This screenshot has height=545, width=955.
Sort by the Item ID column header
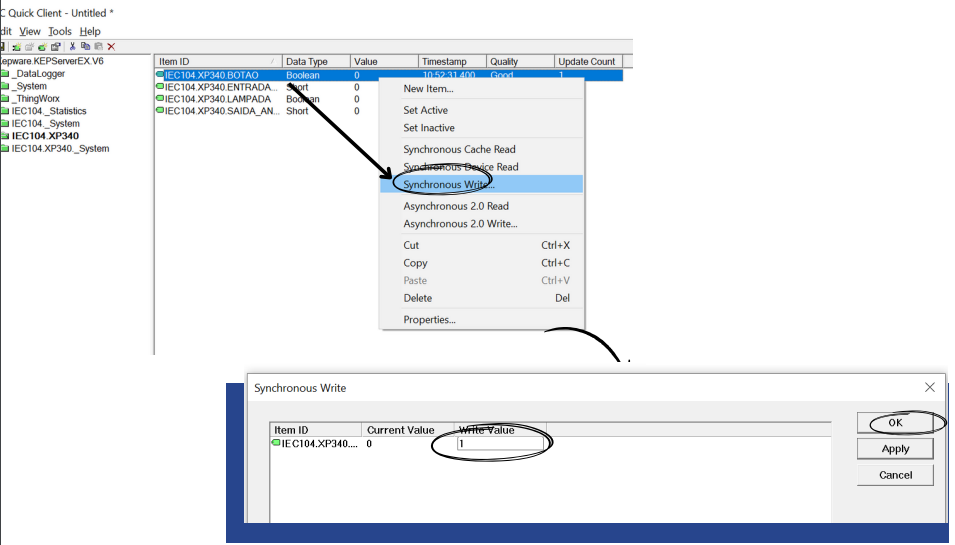coord(217,62)
